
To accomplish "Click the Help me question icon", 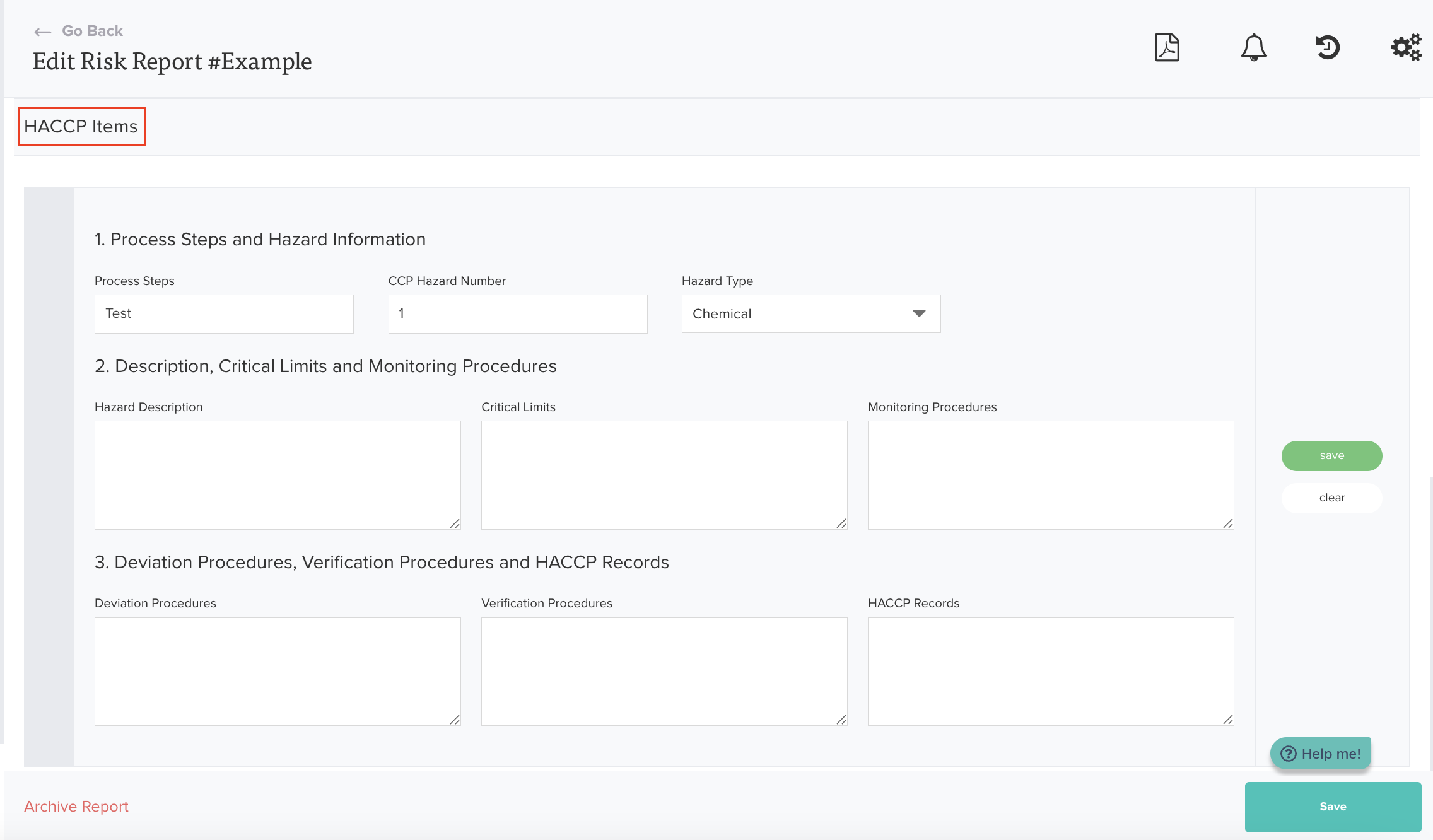I will pyautogui.click(x=1288, y=754).
